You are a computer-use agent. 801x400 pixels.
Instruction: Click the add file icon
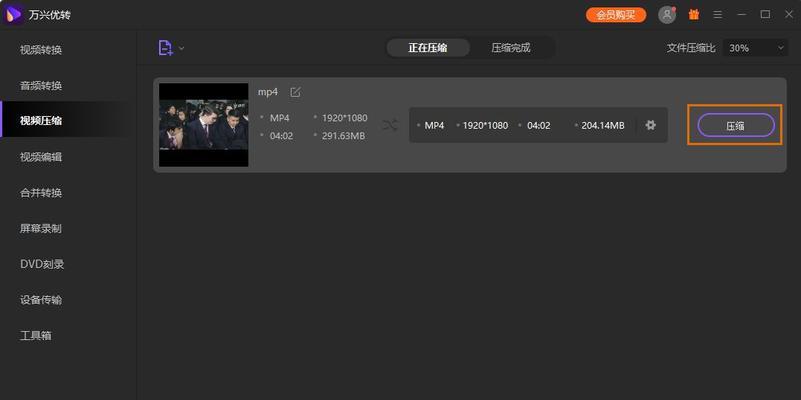[165, 48]
